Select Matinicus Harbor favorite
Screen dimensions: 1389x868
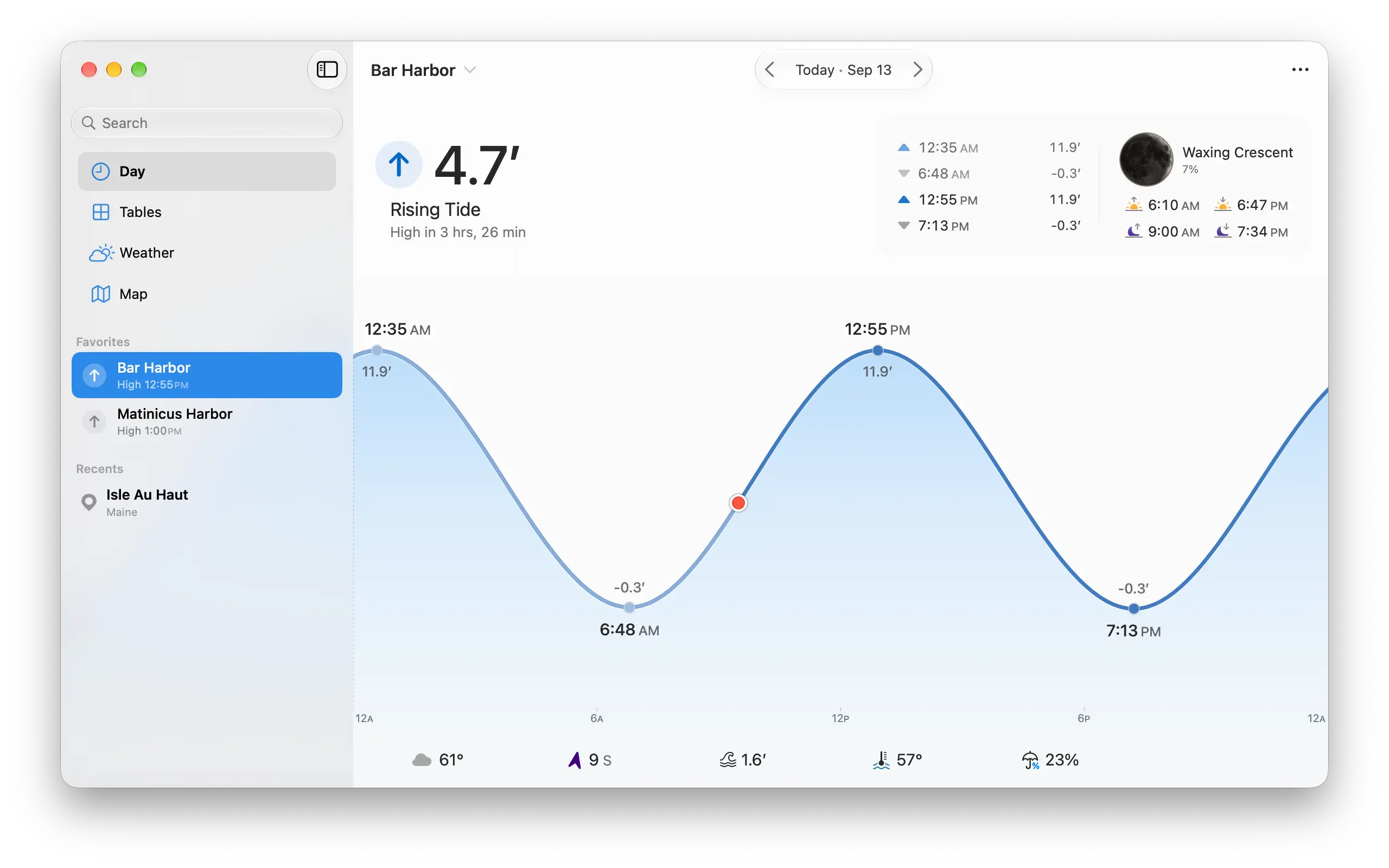click(x=207, y=422)
